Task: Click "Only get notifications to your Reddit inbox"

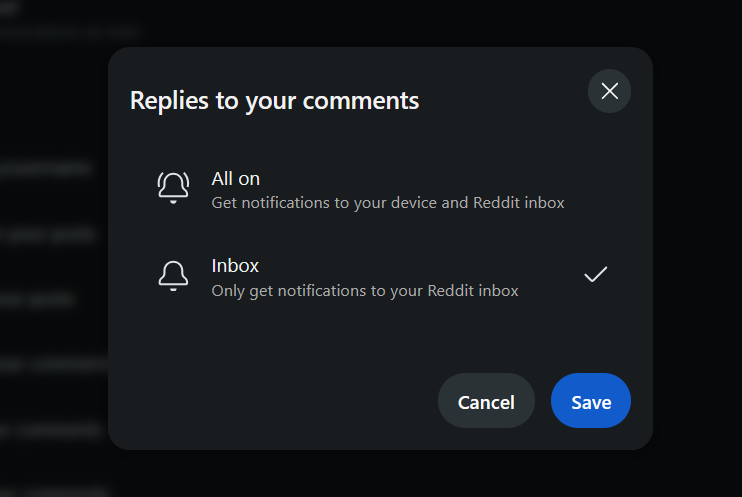Action: pyautogui.click(x=365, y=291)
